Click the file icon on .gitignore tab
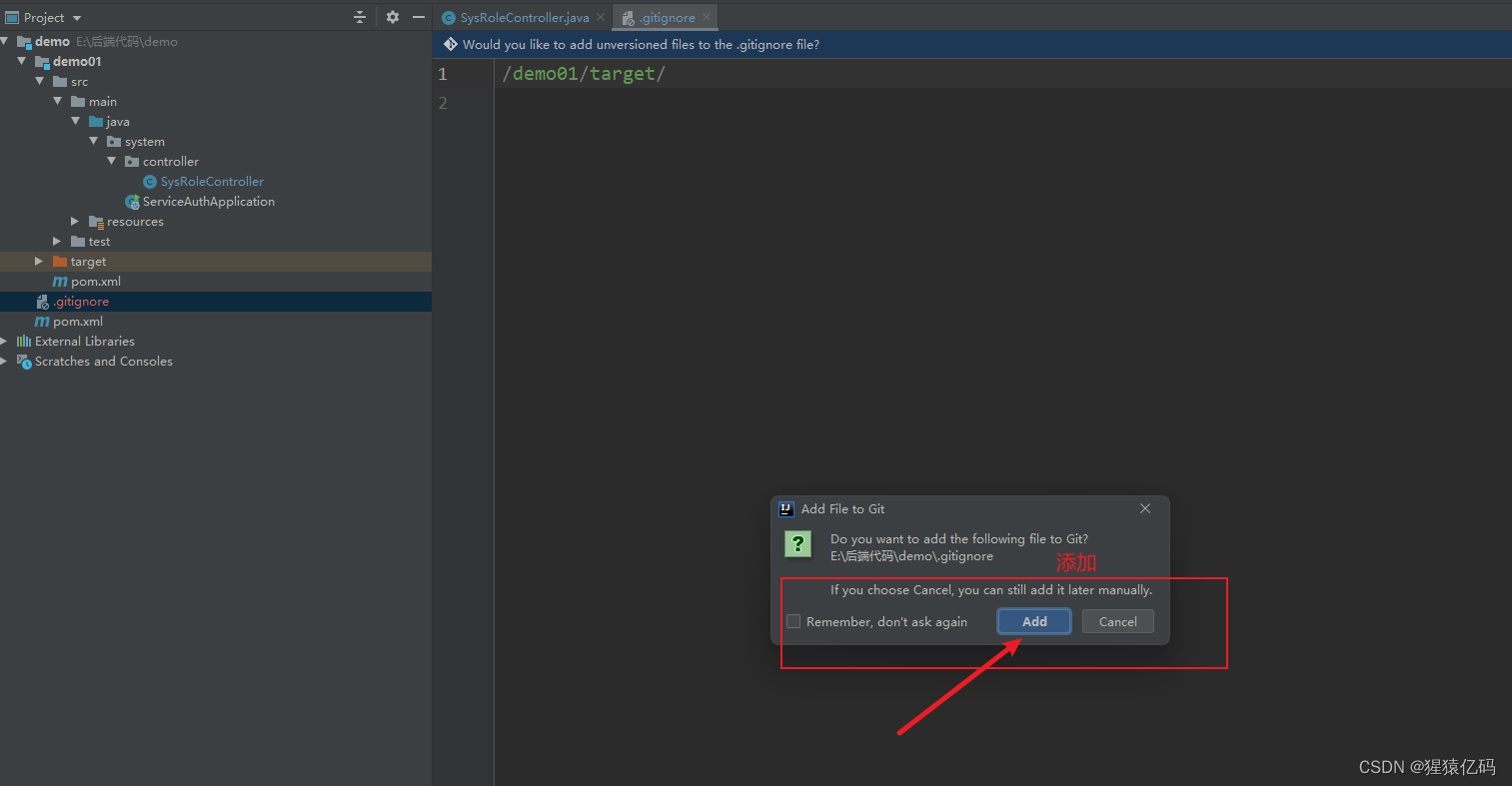Screen dimensions: 1512x786 coord(628,18)
